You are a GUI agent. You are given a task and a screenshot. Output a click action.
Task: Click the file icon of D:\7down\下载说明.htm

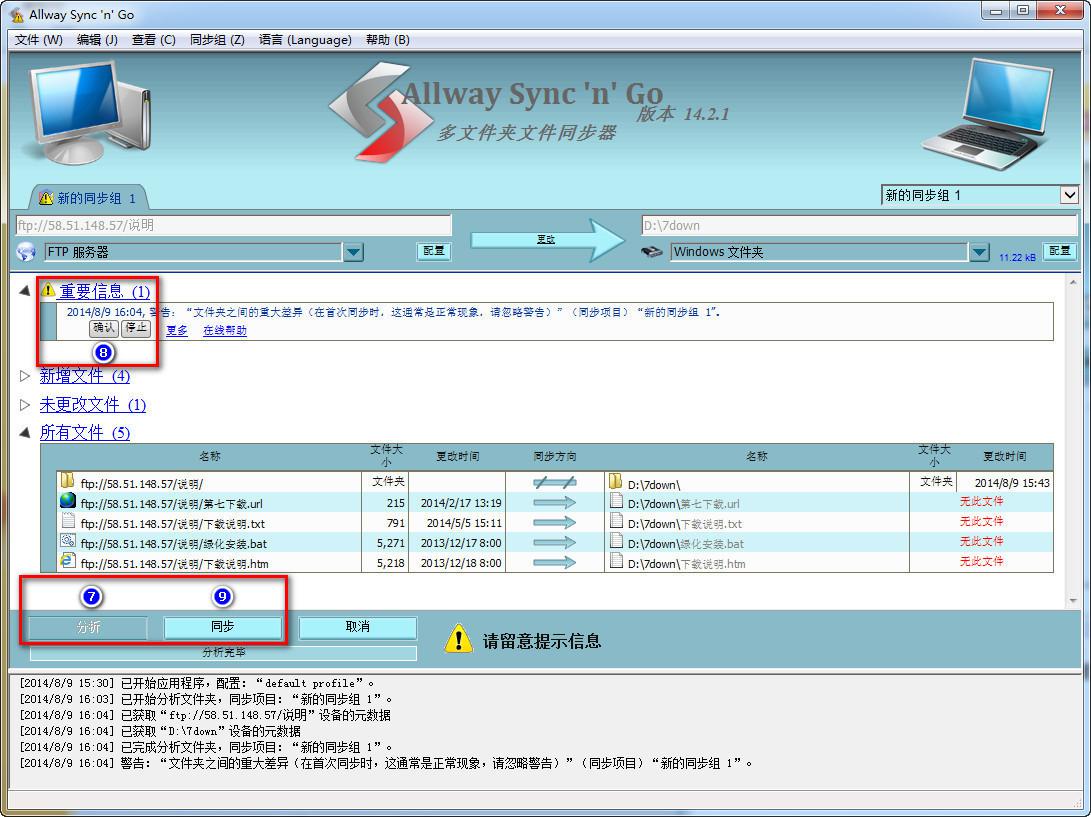(616, 560)
